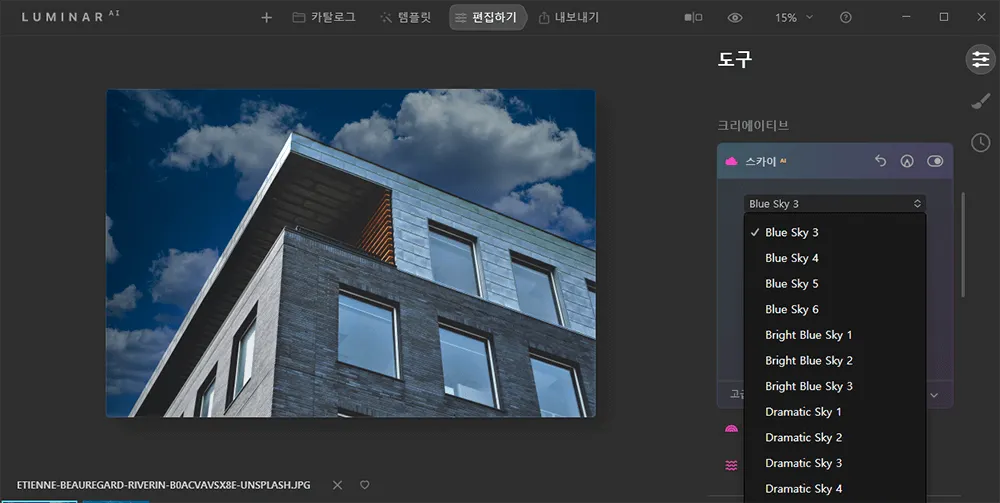Choose Bright Blue Sky 2 sky option
Viewport: 1000px width, 503px height.
pyautogui.click(x=808, y=360)
